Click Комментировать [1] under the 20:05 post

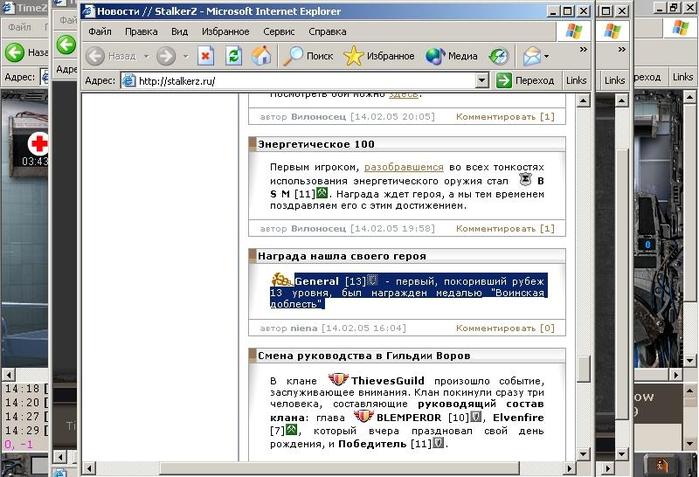click(x=505, y=117)
